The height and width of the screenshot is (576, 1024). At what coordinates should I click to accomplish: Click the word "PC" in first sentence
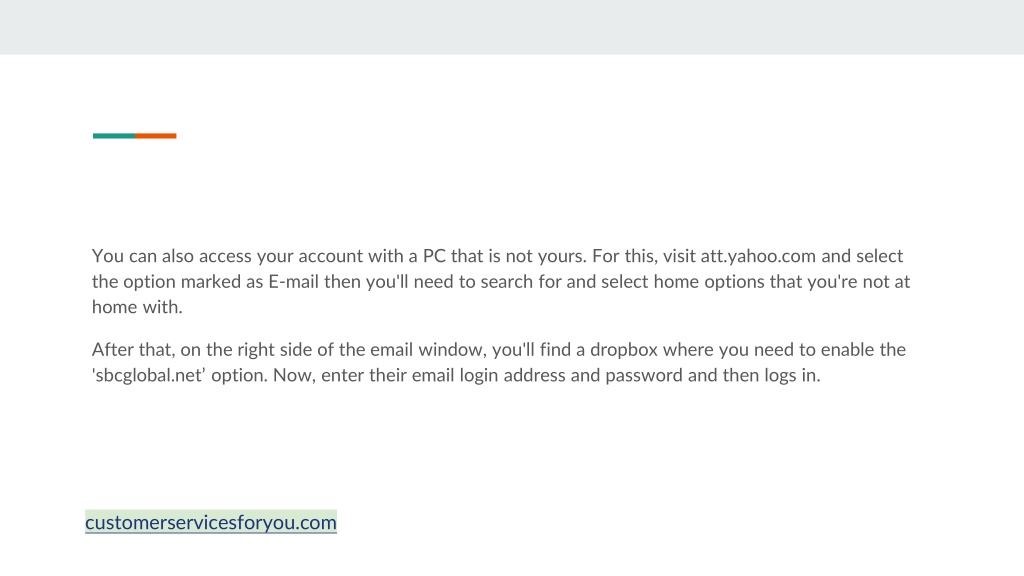(x=434, y=256)
